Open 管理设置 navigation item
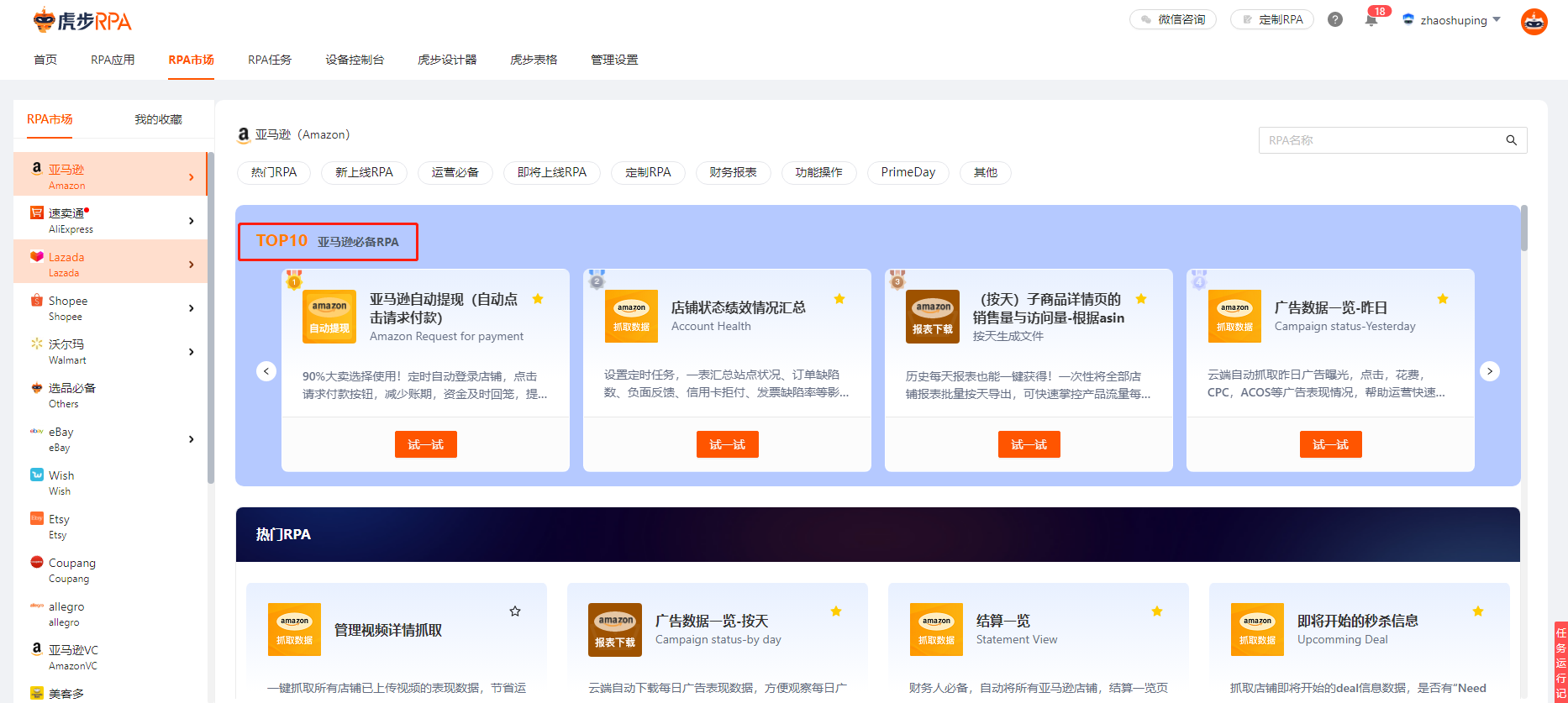The image size is (1568, 703). pyautogui.click(x=614, y=60)
